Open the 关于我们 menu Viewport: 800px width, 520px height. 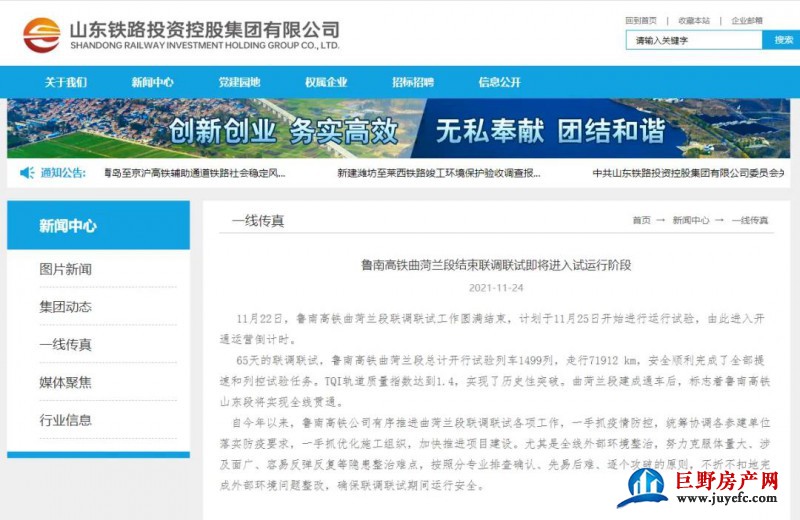coord(65,82)
